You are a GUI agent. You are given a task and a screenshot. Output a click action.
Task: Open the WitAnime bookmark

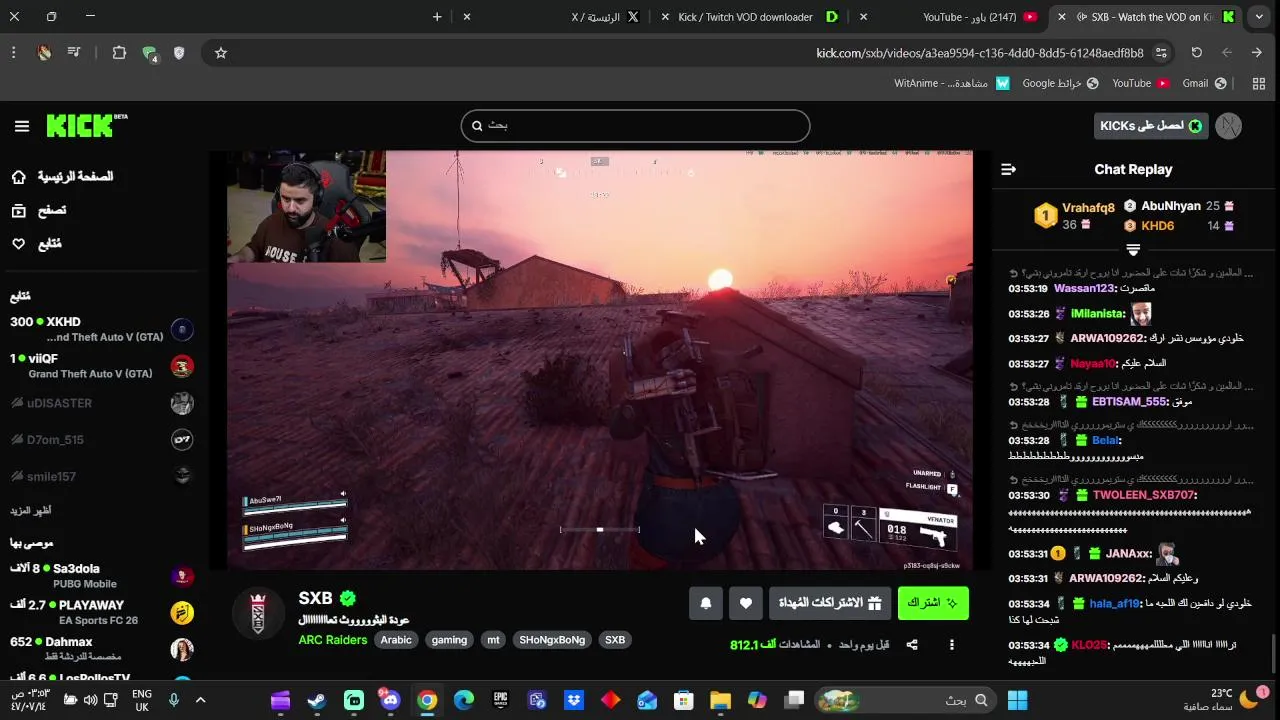pos(952,83)
